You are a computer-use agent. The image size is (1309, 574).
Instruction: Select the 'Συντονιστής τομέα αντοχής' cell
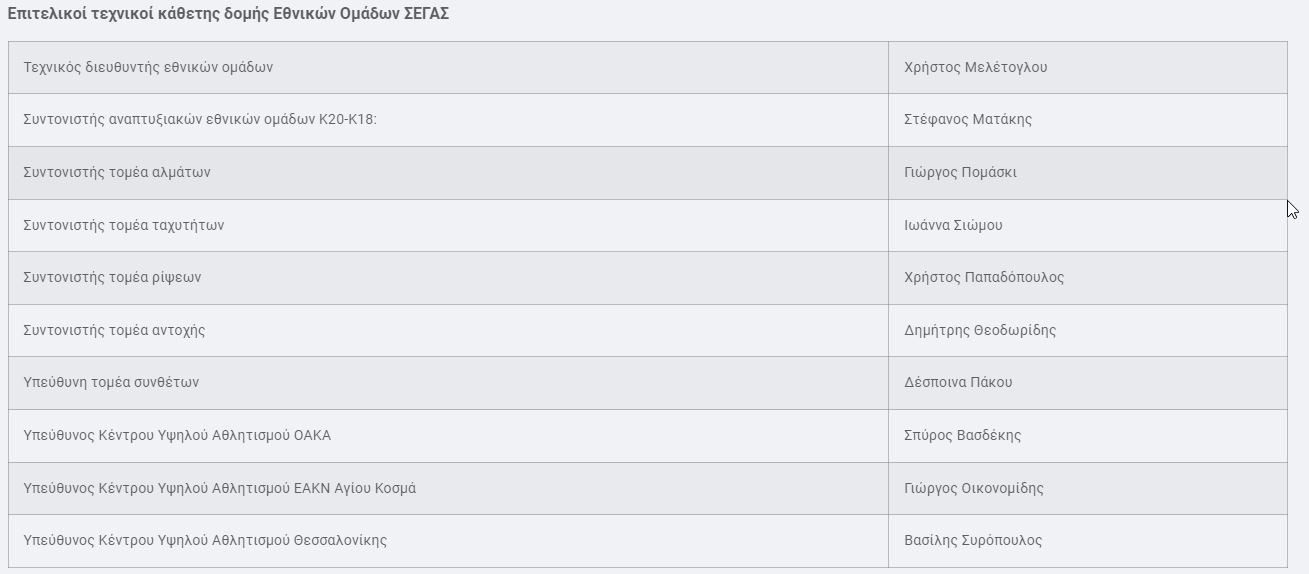coord(114,330)
